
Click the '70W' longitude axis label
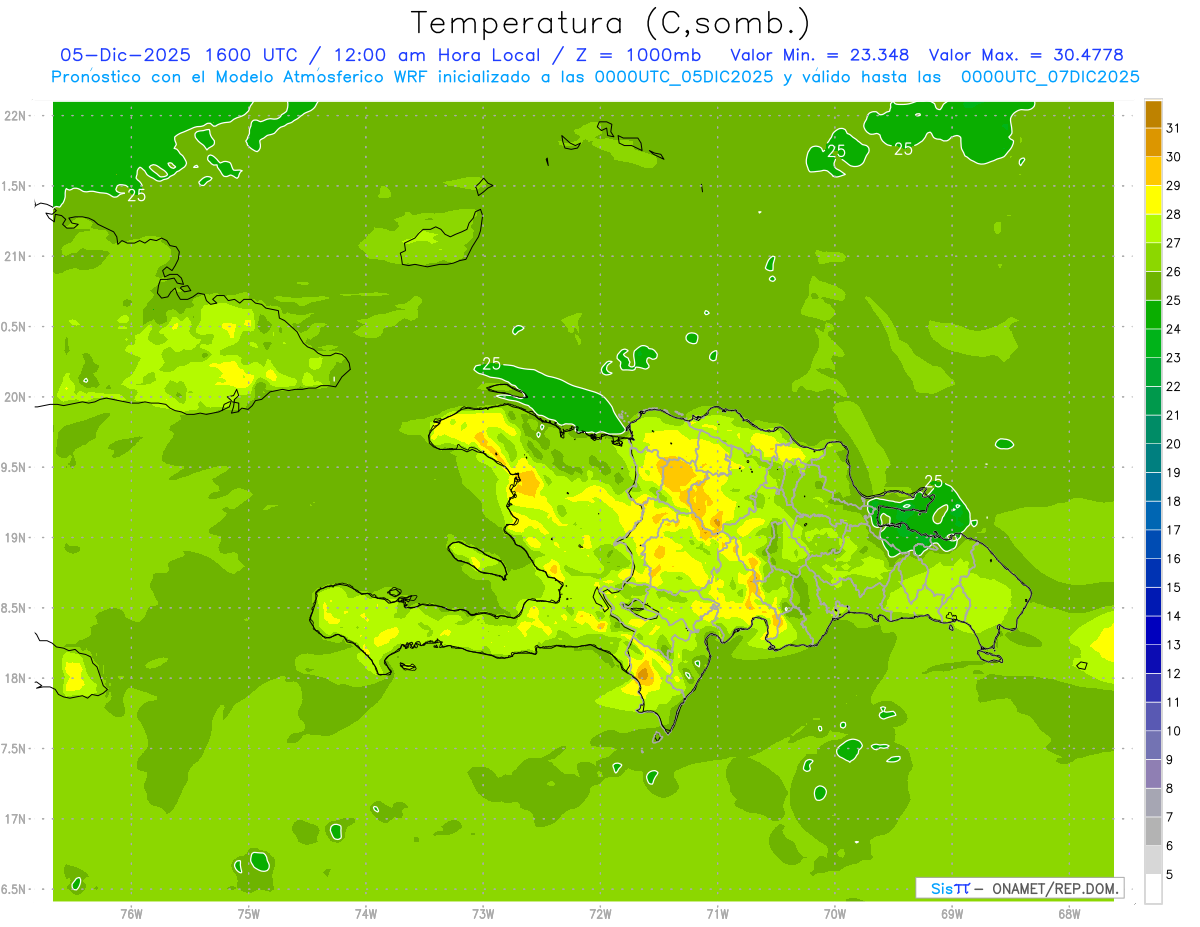tap(835, 914)
